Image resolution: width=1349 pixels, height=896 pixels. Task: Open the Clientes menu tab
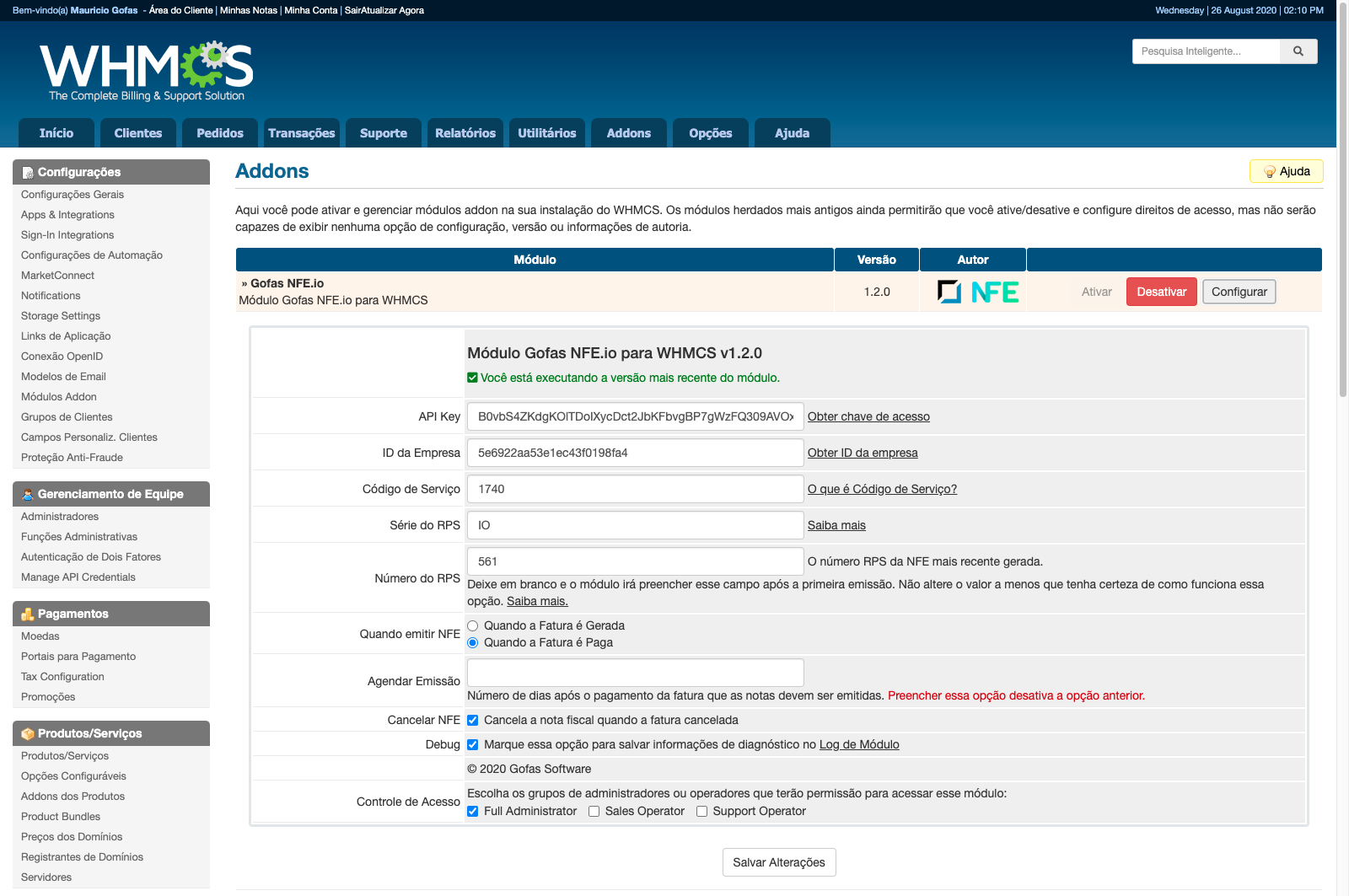pos(138,133)
